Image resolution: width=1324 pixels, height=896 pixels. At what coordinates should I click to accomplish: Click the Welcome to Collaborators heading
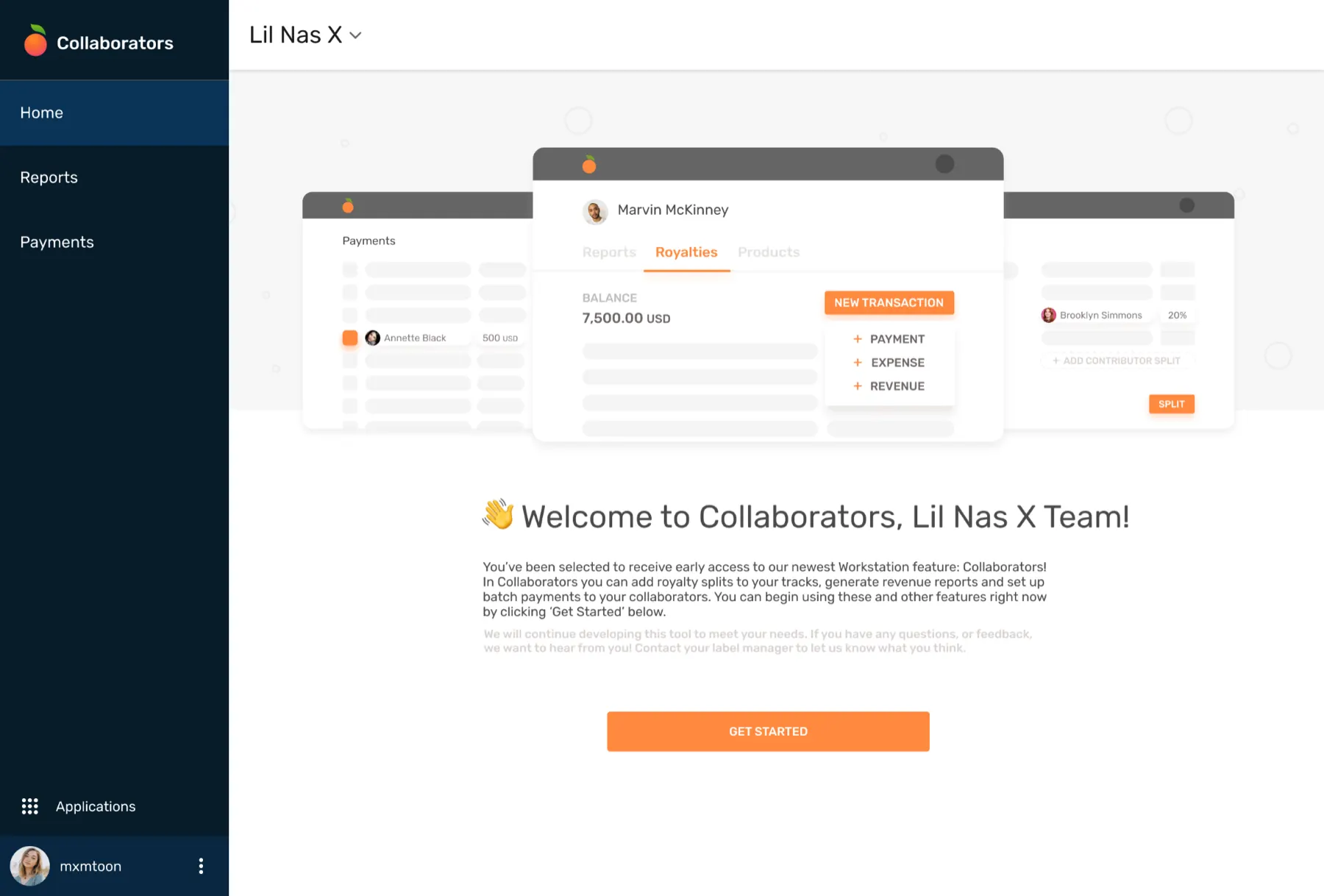pyautogui.click(x=825, y=516)
